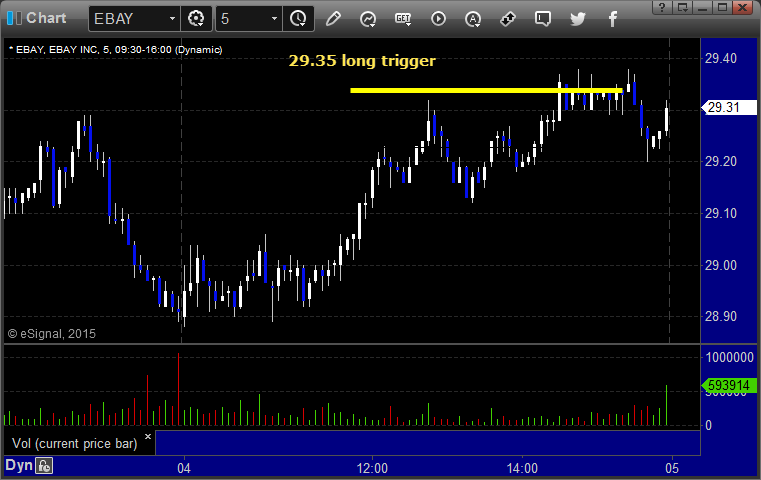Viewport: 761px width, 480px height.
Task: Click the grey window link indicator
Action: 18,18
